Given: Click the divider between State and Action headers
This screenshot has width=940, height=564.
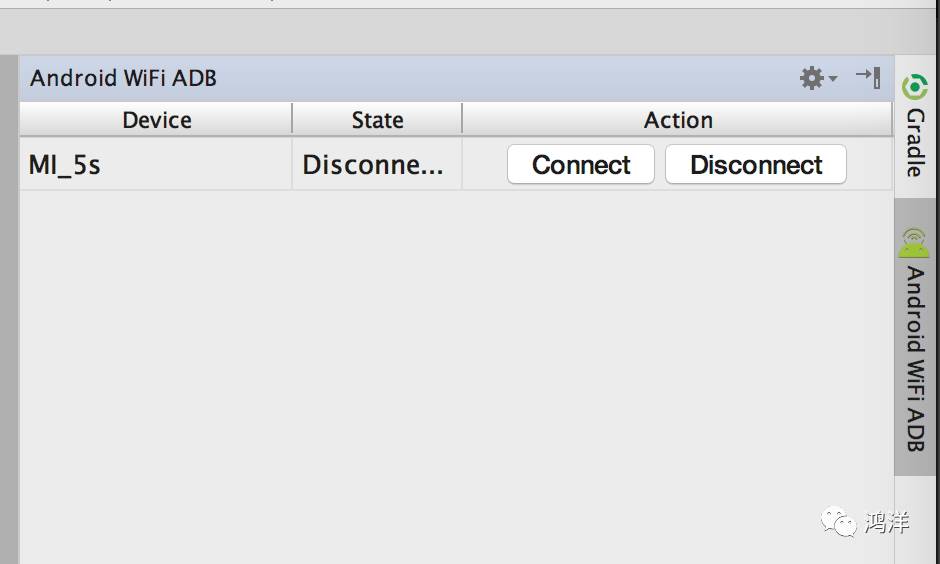Looking at the screenshot, I should tap(462, 119).
